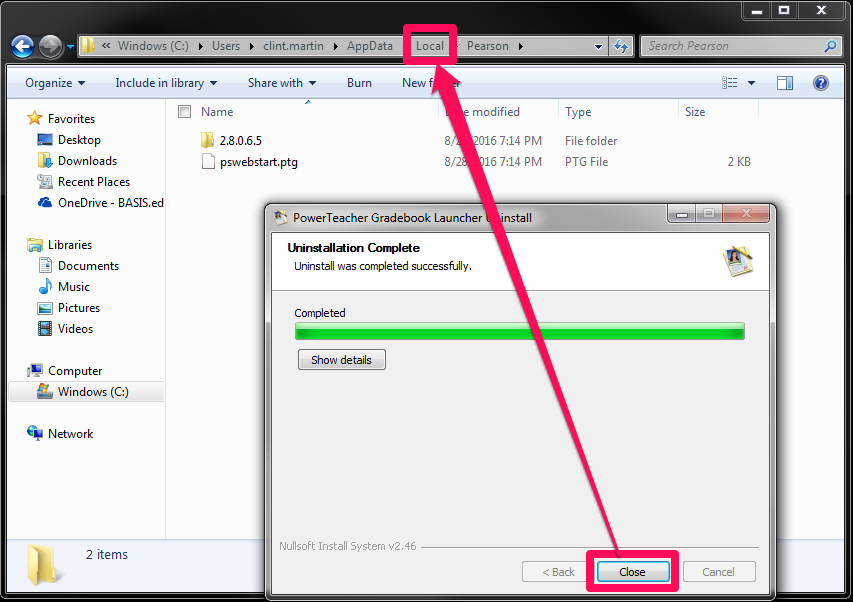Open the Organize menu
Screen dimensions: 853x602
coord(55,83)
